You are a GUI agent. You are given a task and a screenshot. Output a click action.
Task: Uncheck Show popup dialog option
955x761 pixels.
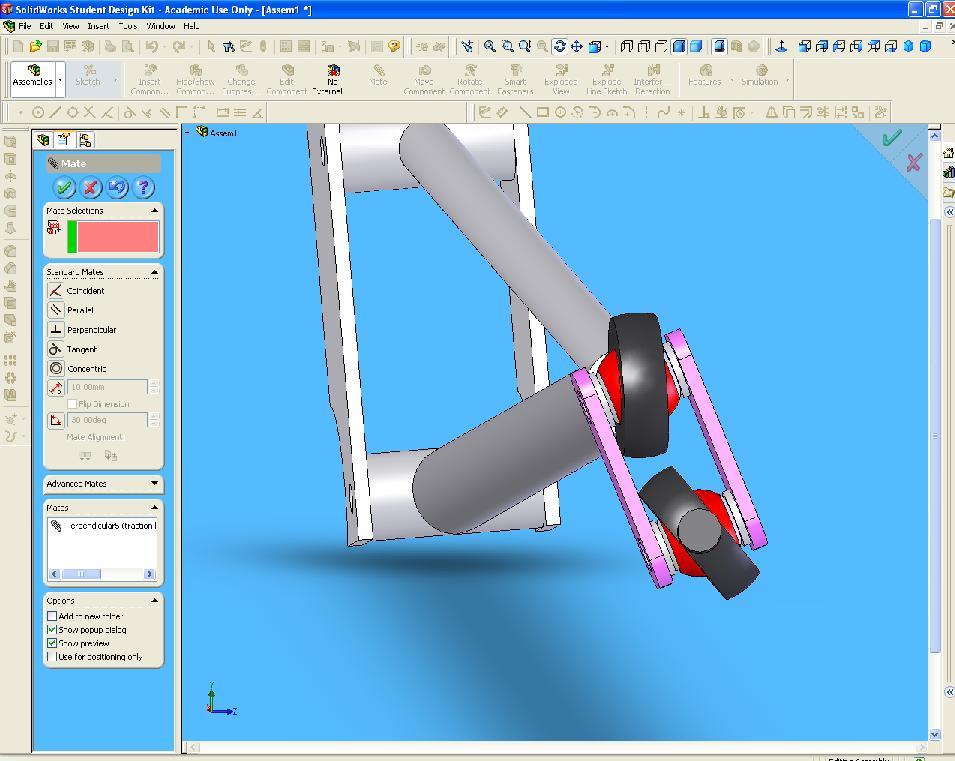coord(52,630)
